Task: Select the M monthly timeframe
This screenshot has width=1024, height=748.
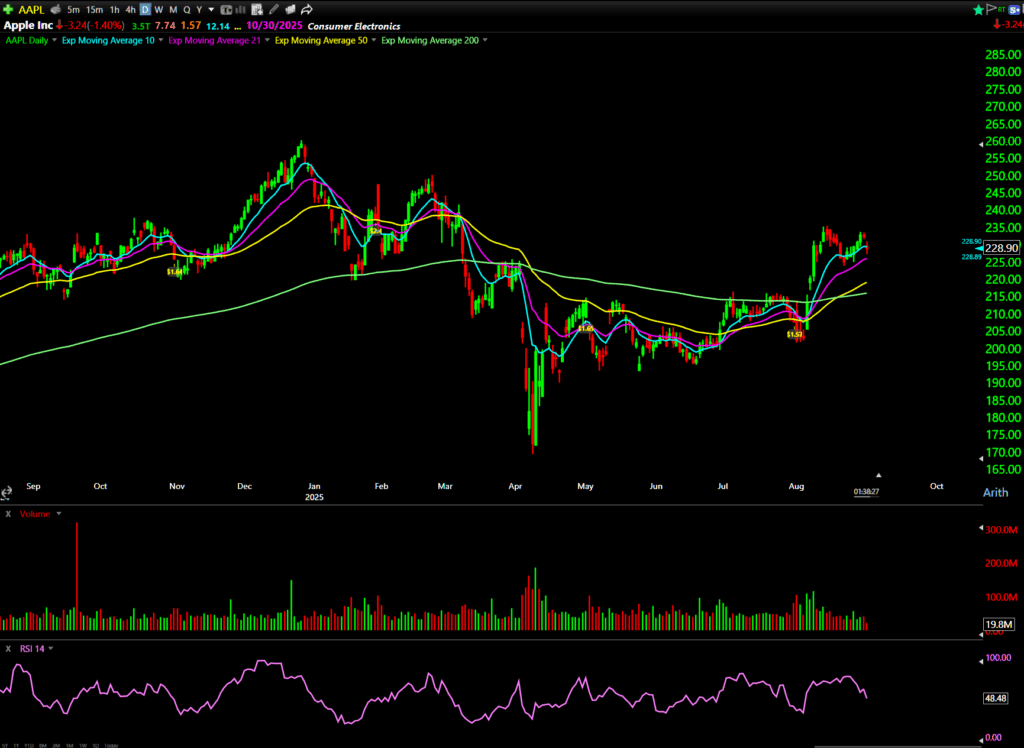Action: click(x=173, y=10)
